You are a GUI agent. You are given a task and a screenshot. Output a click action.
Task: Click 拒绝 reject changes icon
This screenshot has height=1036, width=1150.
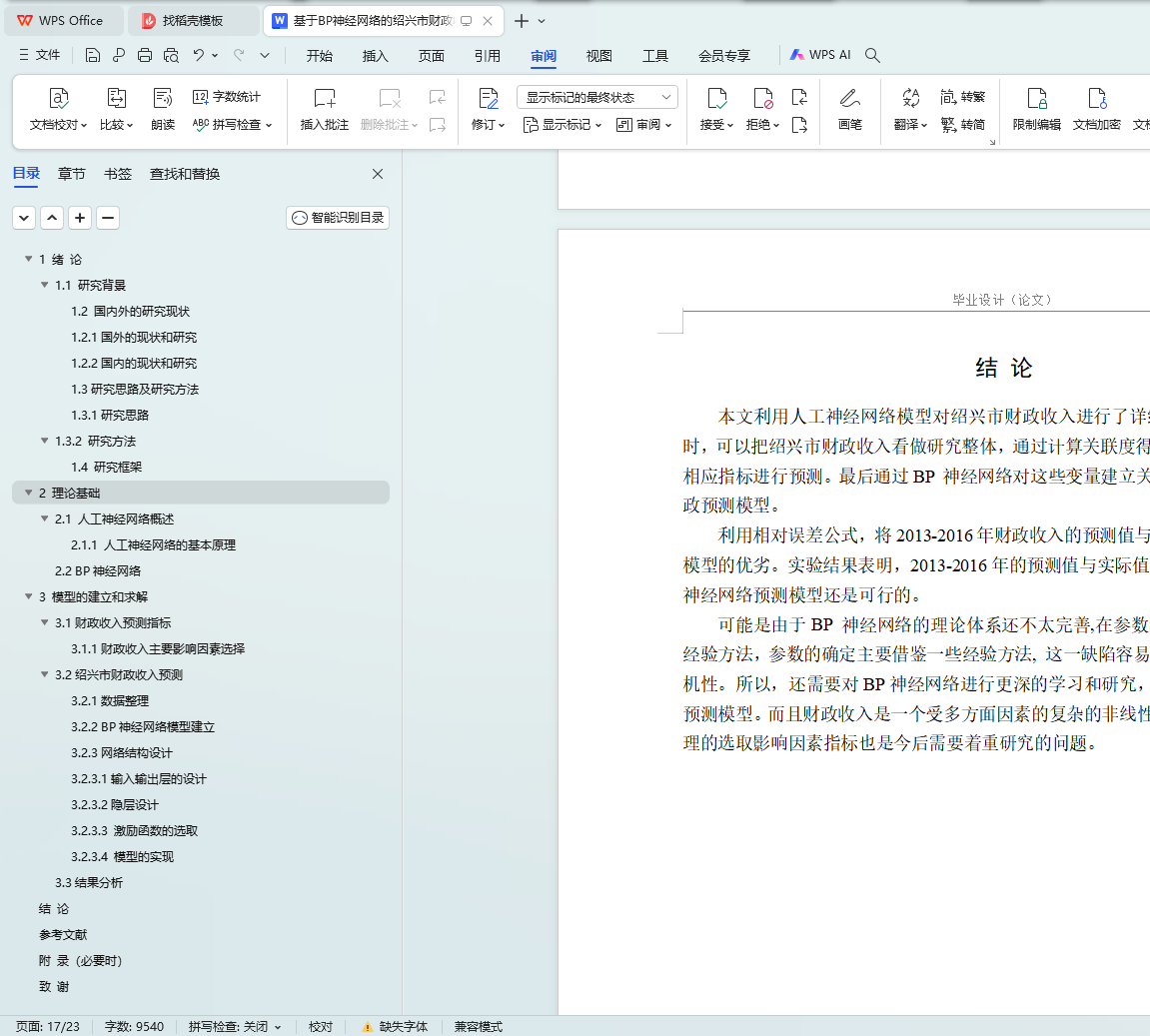[762, 109]
